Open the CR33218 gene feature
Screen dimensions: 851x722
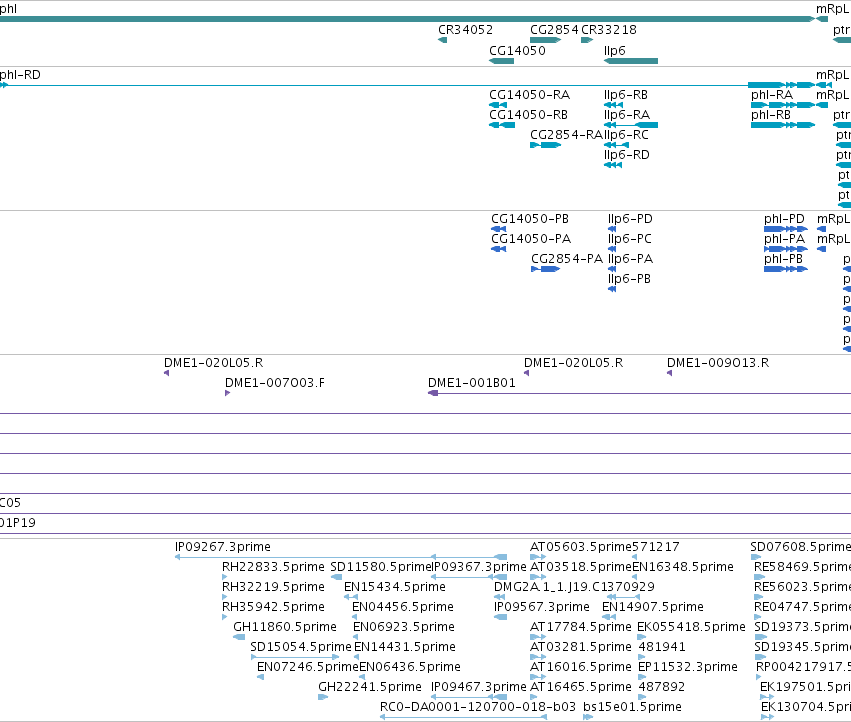pos(587,40)
